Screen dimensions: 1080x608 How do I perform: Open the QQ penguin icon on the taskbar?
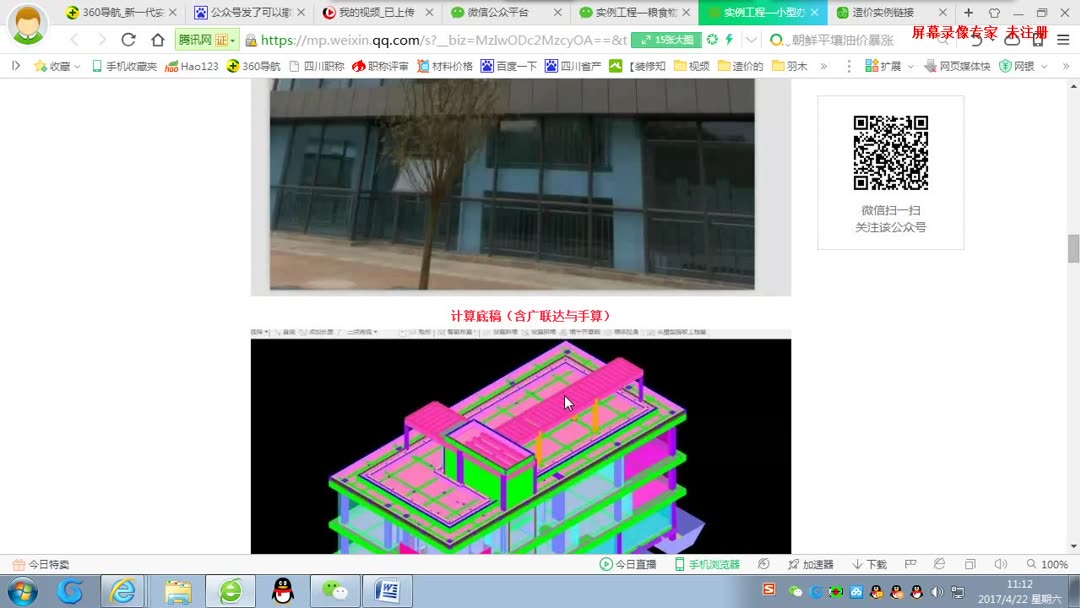coord(283,591)
